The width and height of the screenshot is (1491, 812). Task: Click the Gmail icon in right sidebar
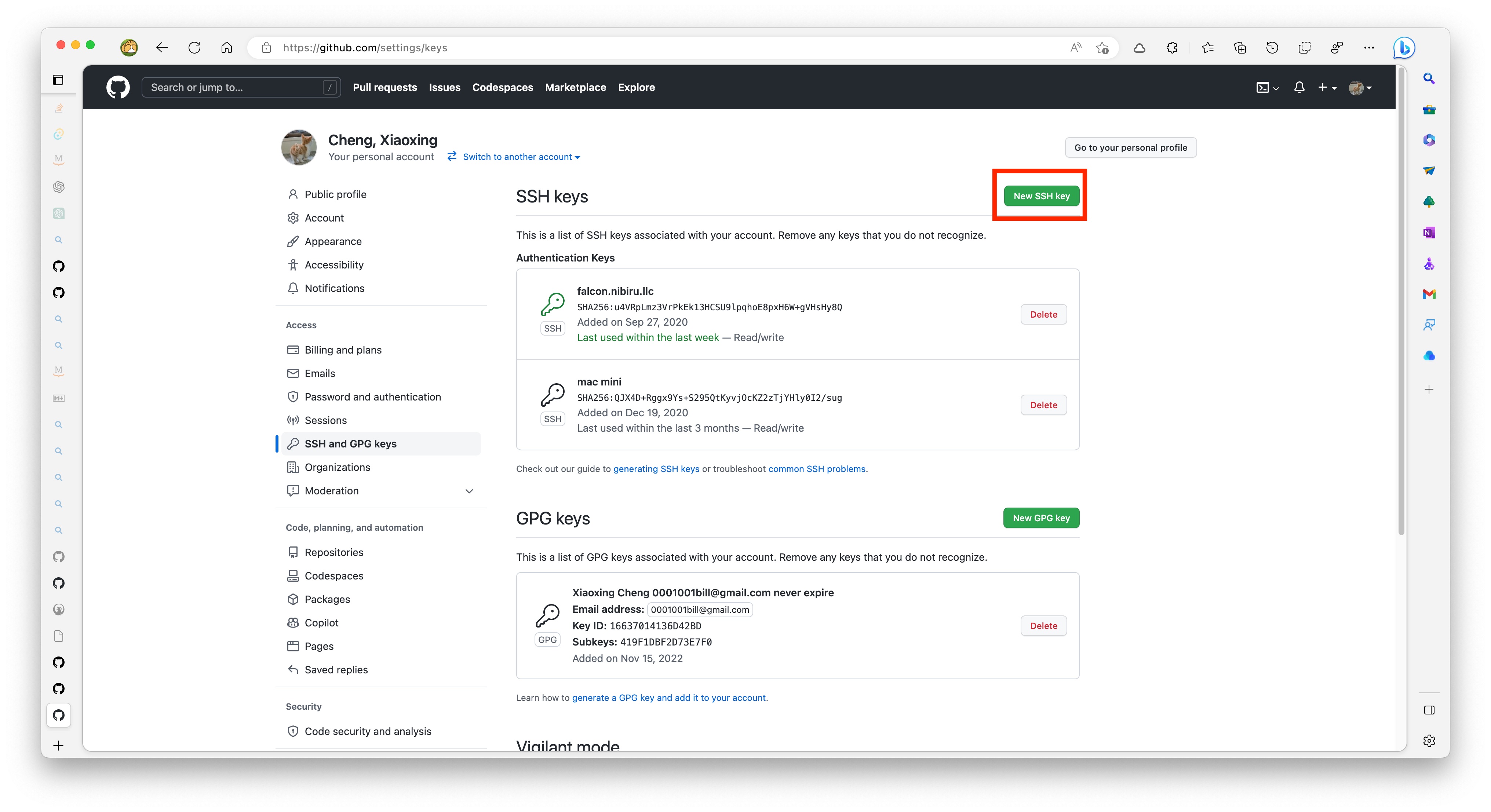[1429, 294]
